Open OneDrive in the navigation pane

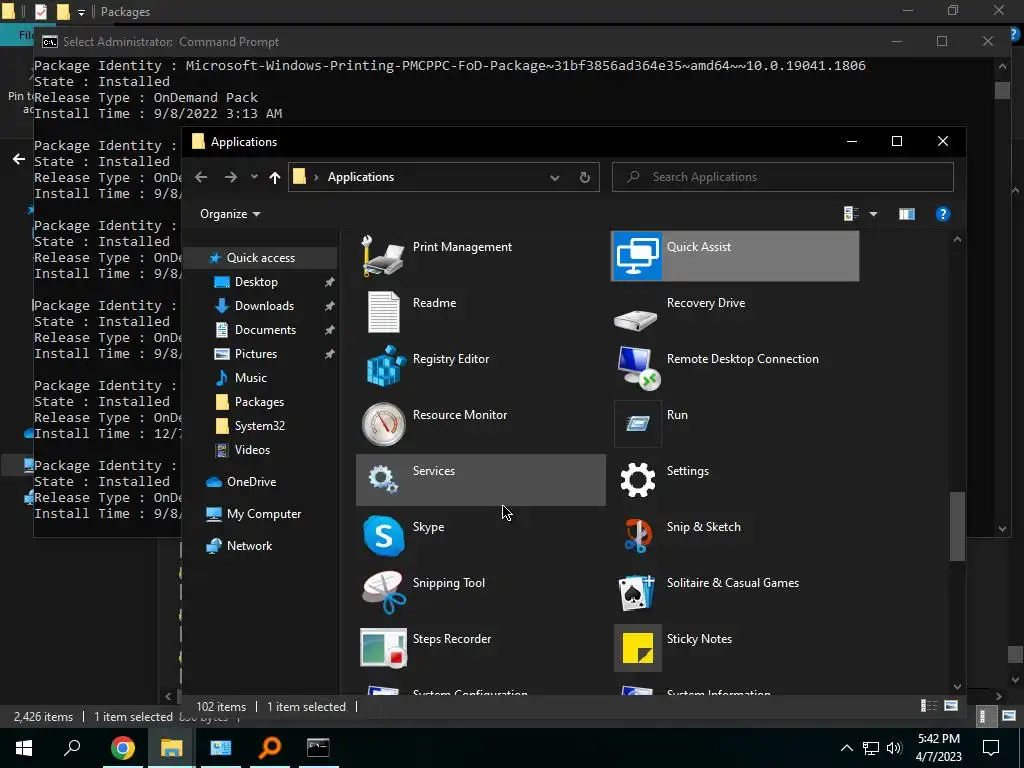[x=251, y=482]
